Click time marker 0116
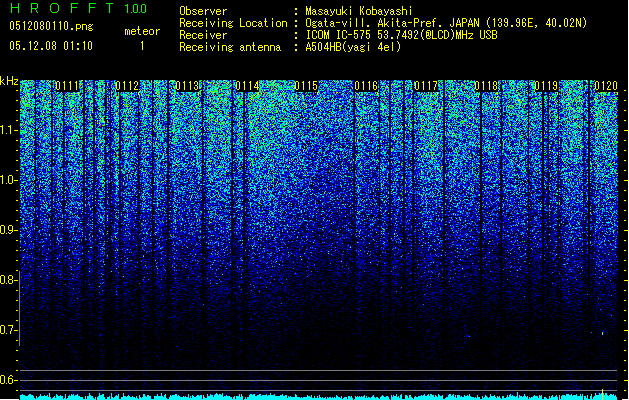Screen dimensions: 629x400 point(366,86)
